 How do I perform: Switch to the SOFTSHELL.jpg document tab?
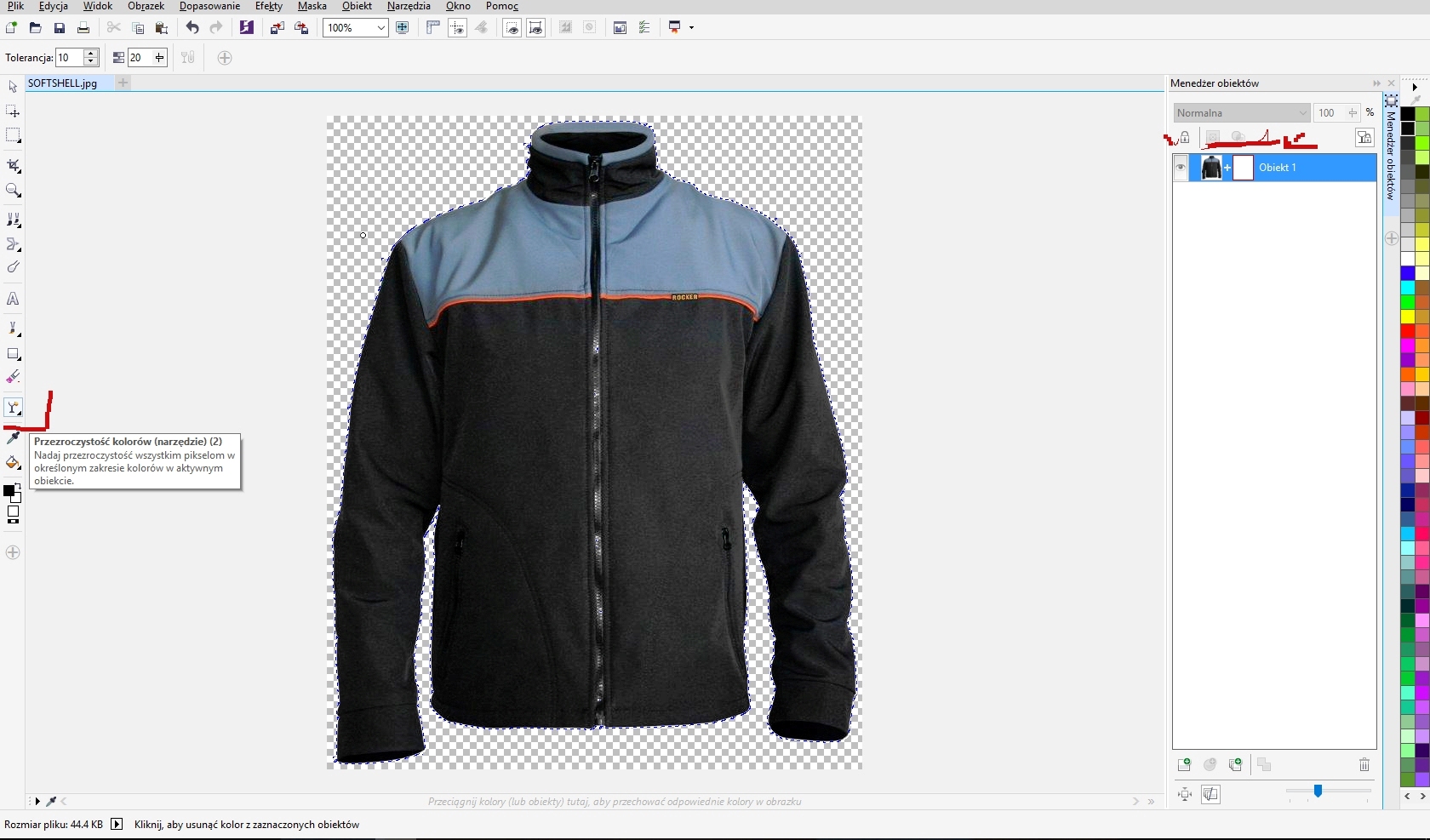[63, 83]
